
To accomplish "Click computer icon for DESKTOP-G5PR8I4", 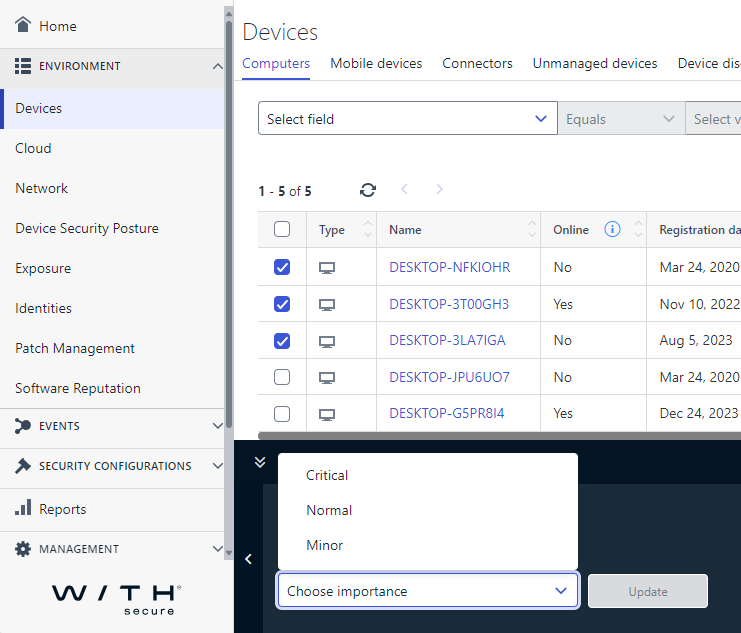I will [x=327, y=415].
